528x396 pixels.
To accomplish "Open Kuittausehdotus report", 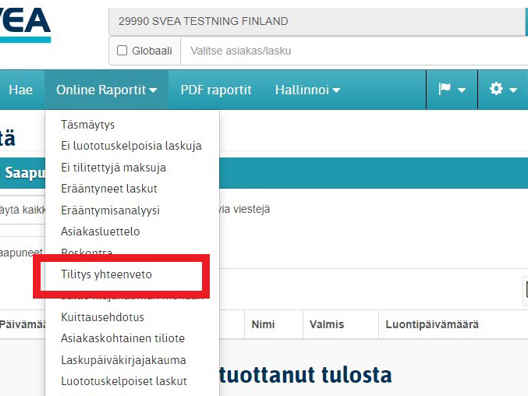I will tap(102, 317).
